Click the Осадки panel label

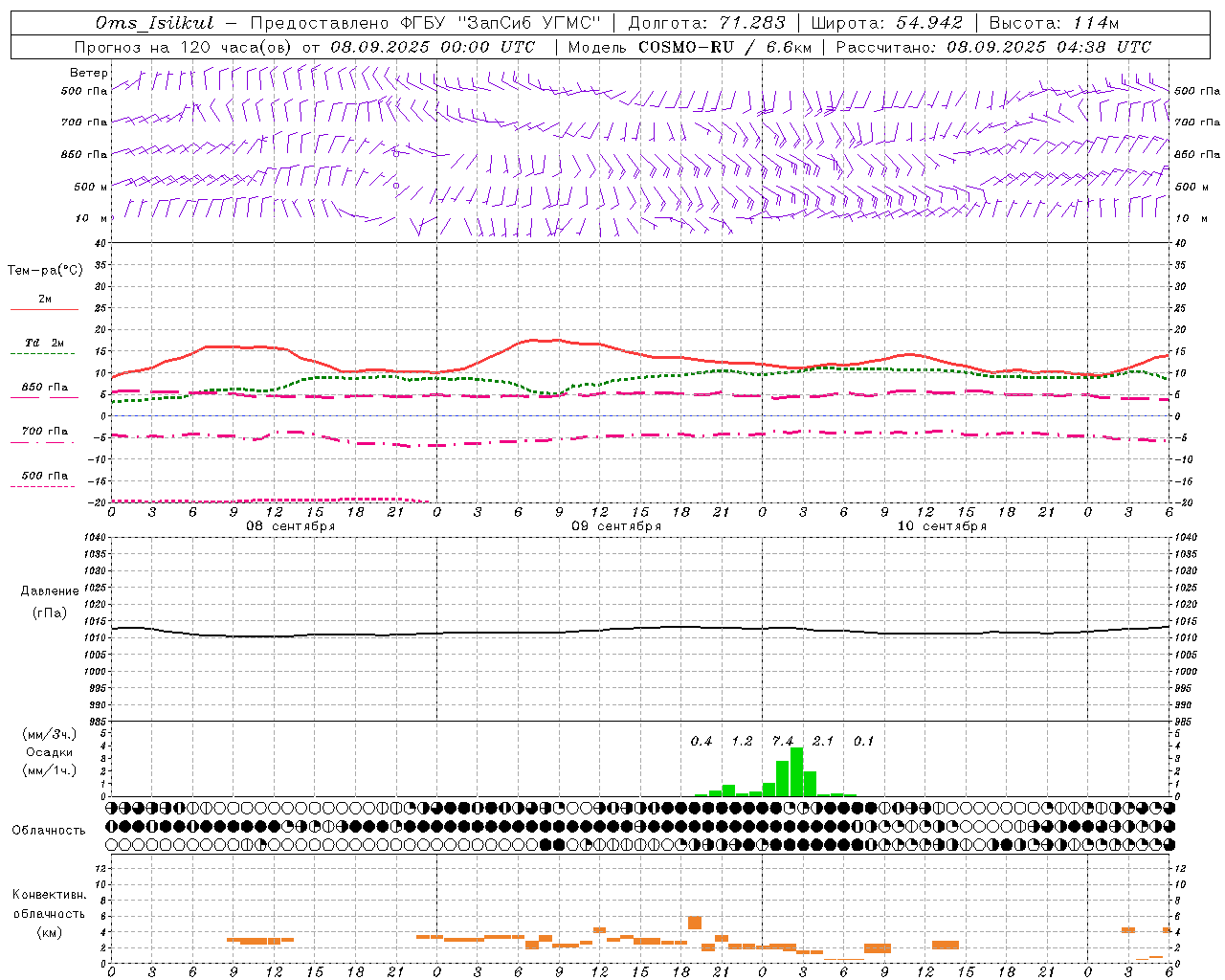[x=50, y=752]
